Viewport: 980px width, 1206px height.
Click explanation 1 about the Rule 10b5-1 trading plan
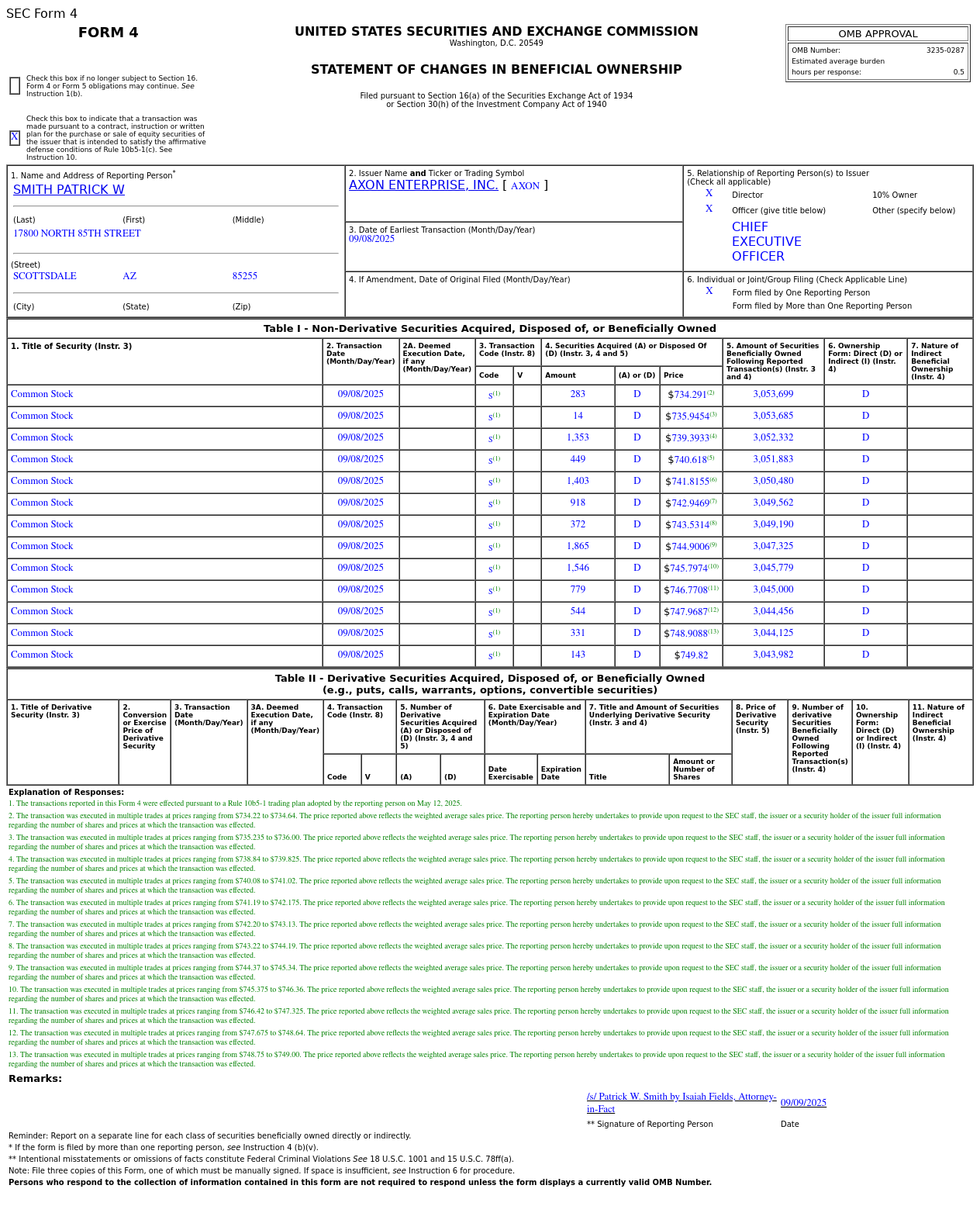pos(235,803)
